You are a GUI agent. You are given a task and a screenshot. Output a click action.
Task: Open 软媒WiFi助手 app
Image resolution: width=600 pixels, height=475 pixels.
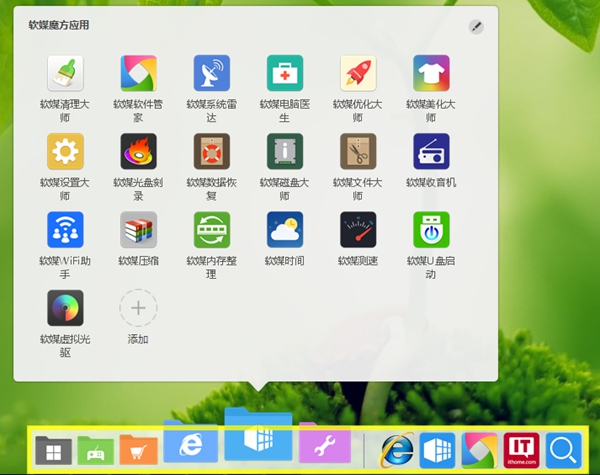pyautogui.click(x=65, y=229)
